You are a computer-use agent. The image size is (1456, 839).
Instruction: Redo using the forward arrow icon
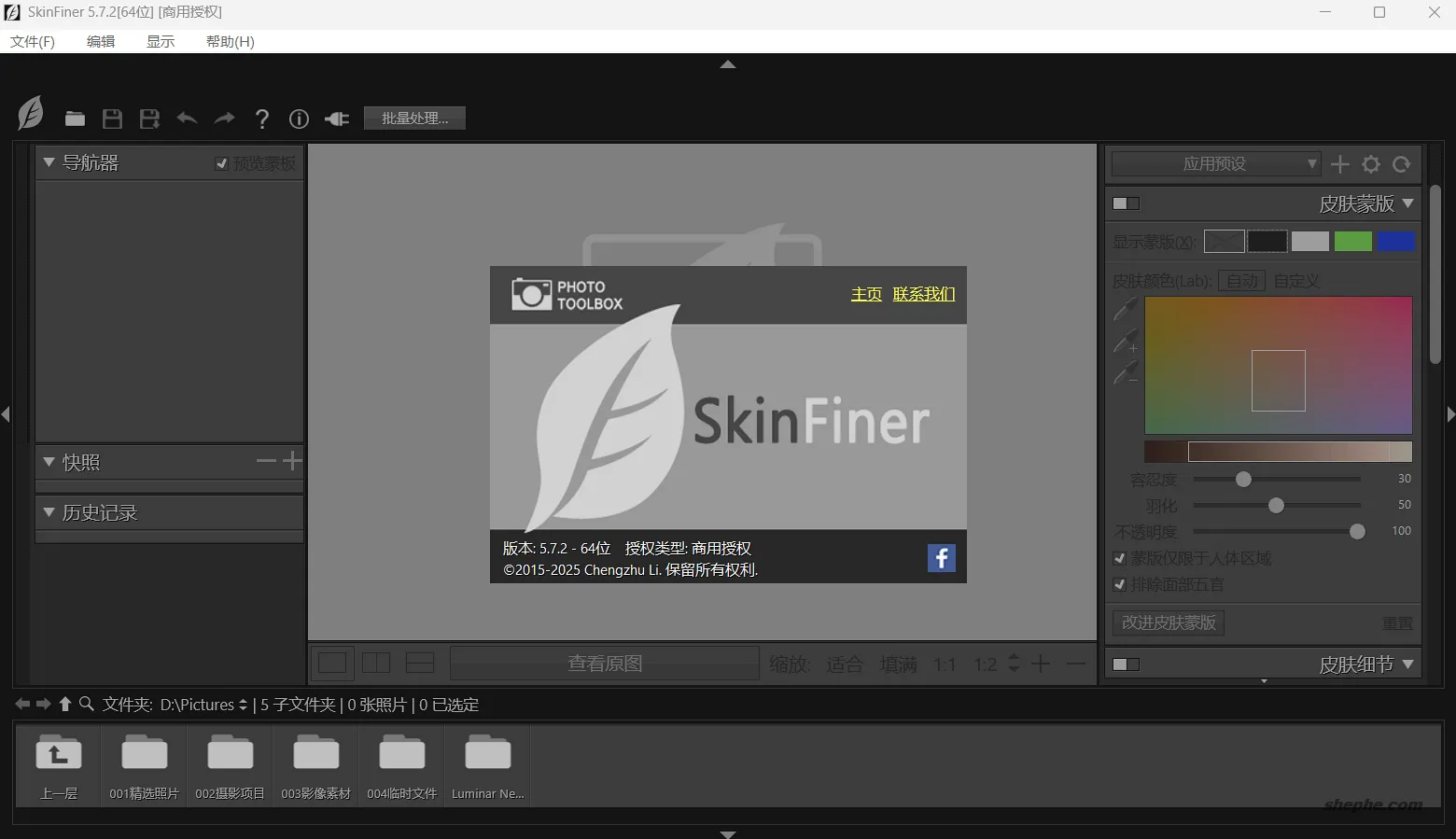pyautogui.click(x=224, y=119)
